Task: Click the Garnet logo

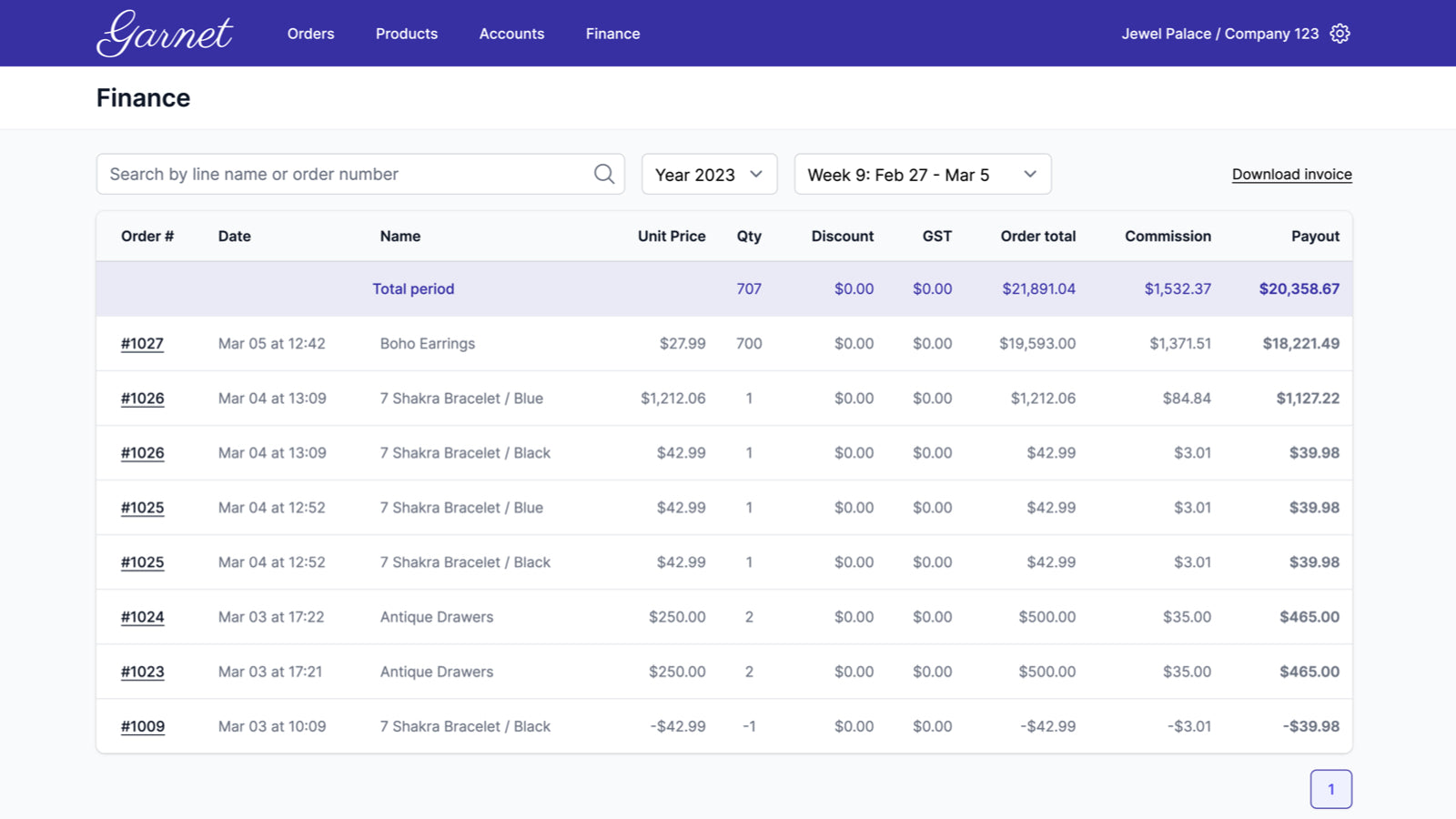Action: [165, 34]
